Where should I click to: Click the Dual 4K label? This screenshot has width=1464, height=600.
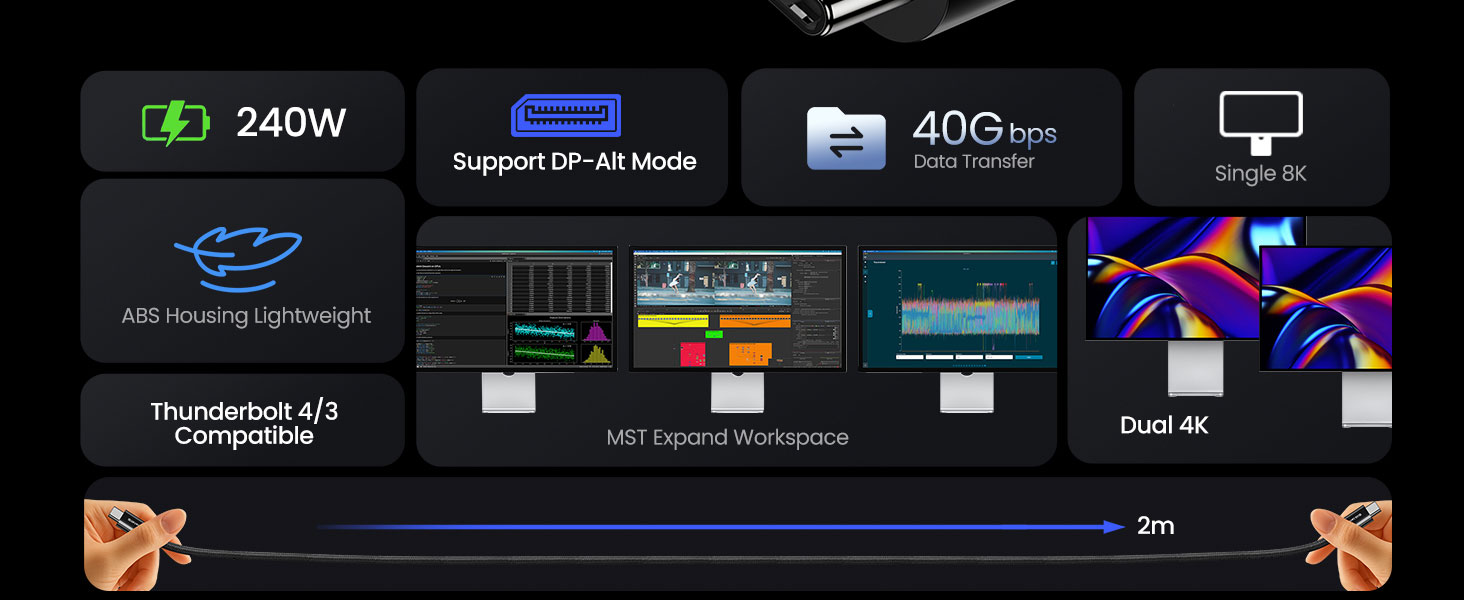tap(1164, 425)
